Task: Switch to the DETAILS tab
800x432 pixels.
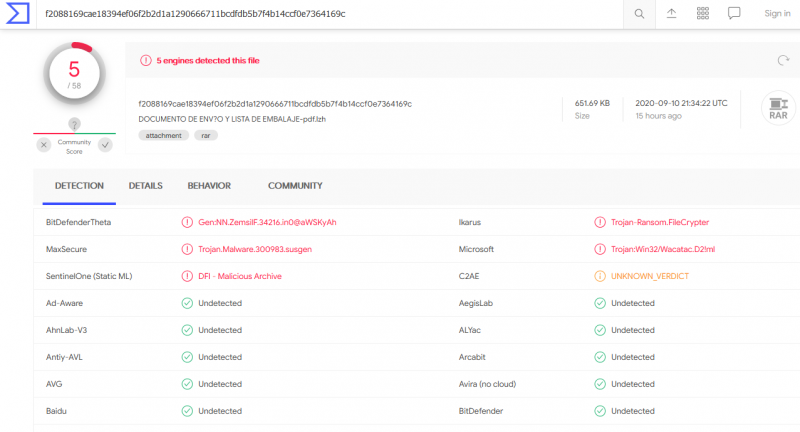Action: tap(145, 186)
